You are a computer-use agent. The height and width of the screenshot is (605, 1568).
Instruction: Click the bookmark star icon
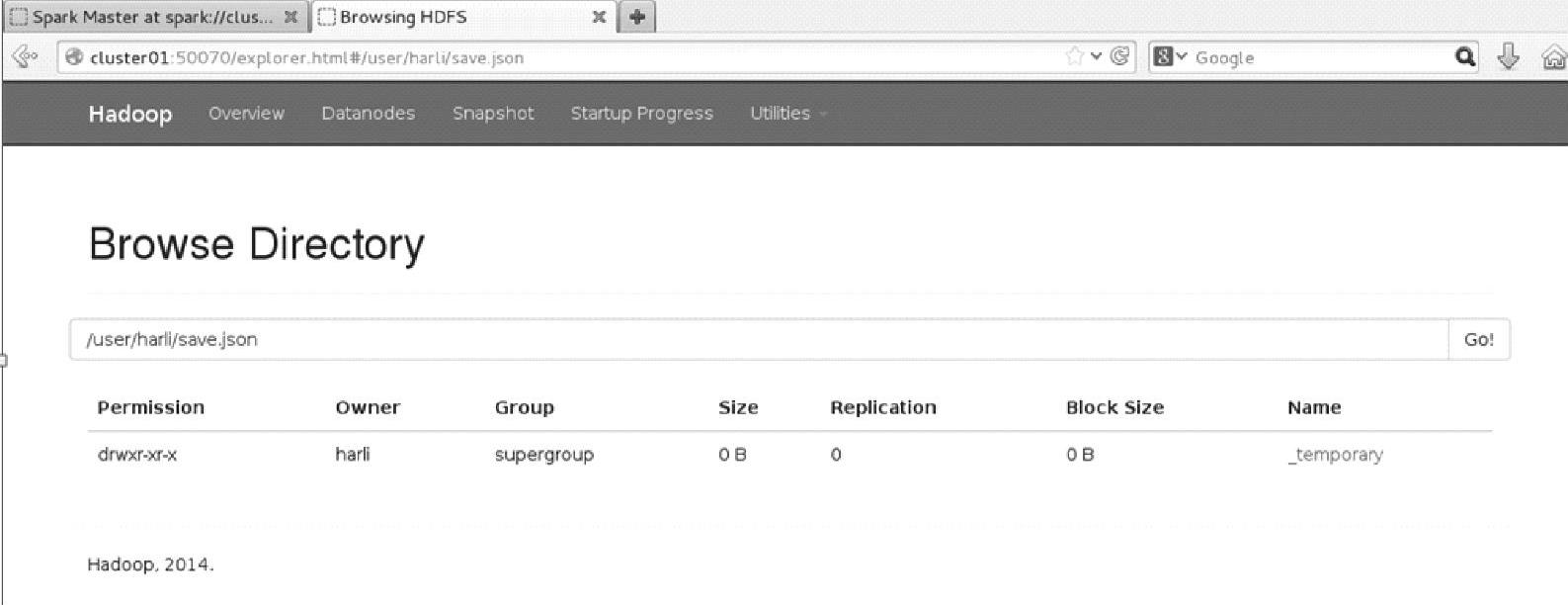[1074, 56]
